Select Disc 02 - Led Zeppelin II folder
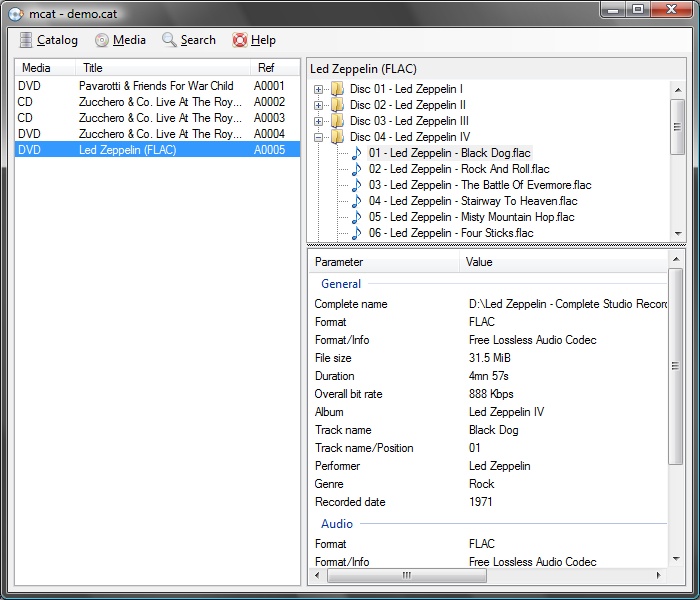This screenshot has width=700, height=600. 408,105
